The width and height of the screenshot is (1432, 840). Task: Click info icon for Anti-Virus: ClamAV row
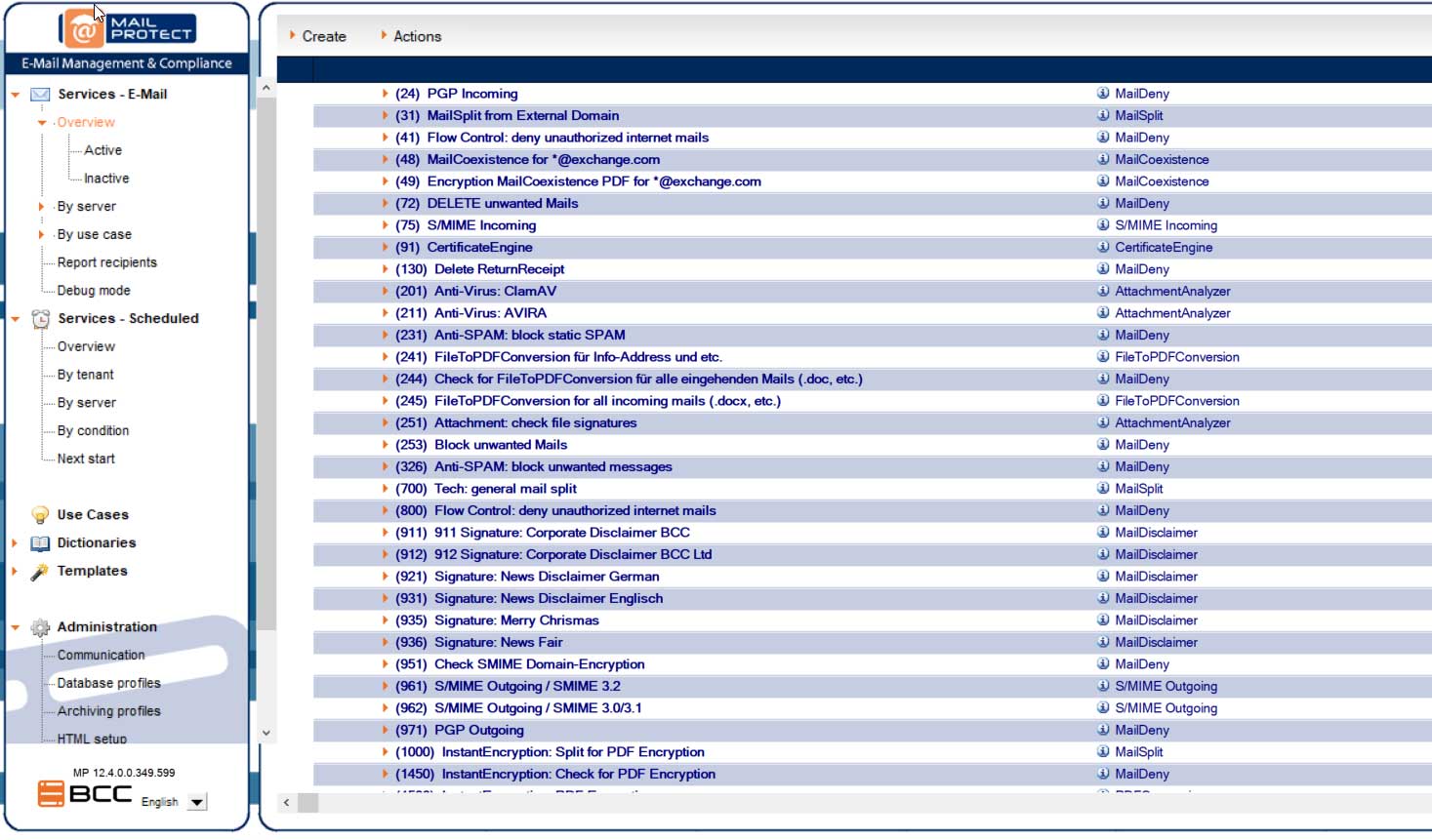coord(1103,291)
